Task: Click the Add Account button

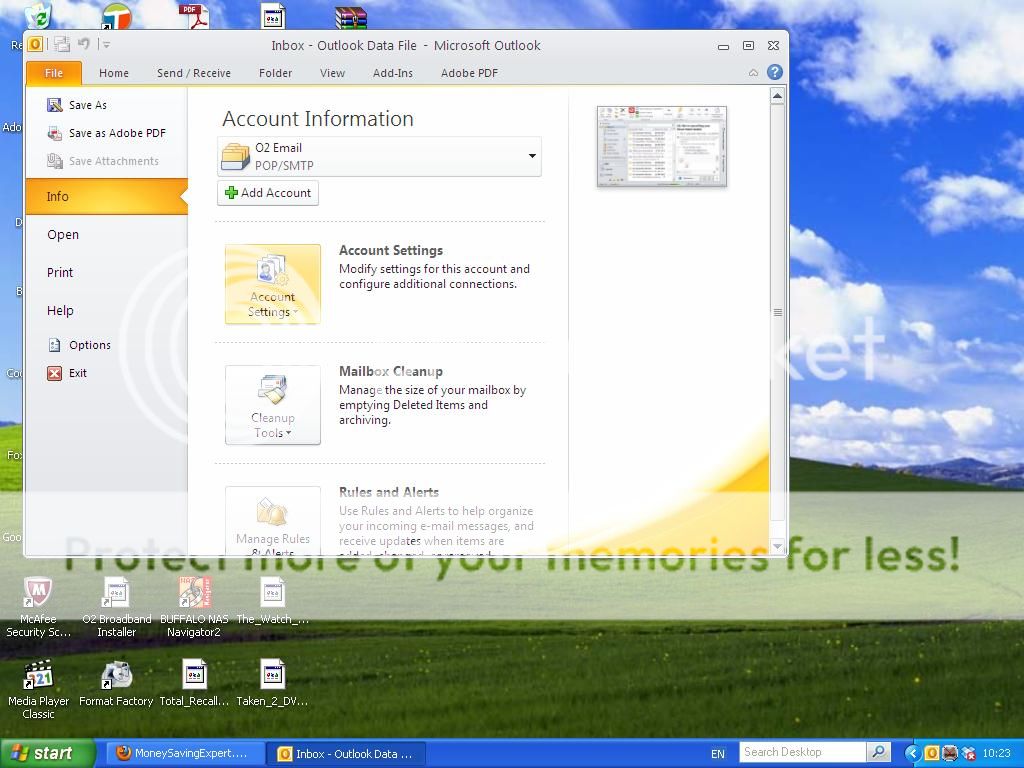Action: tap(268, 193)
